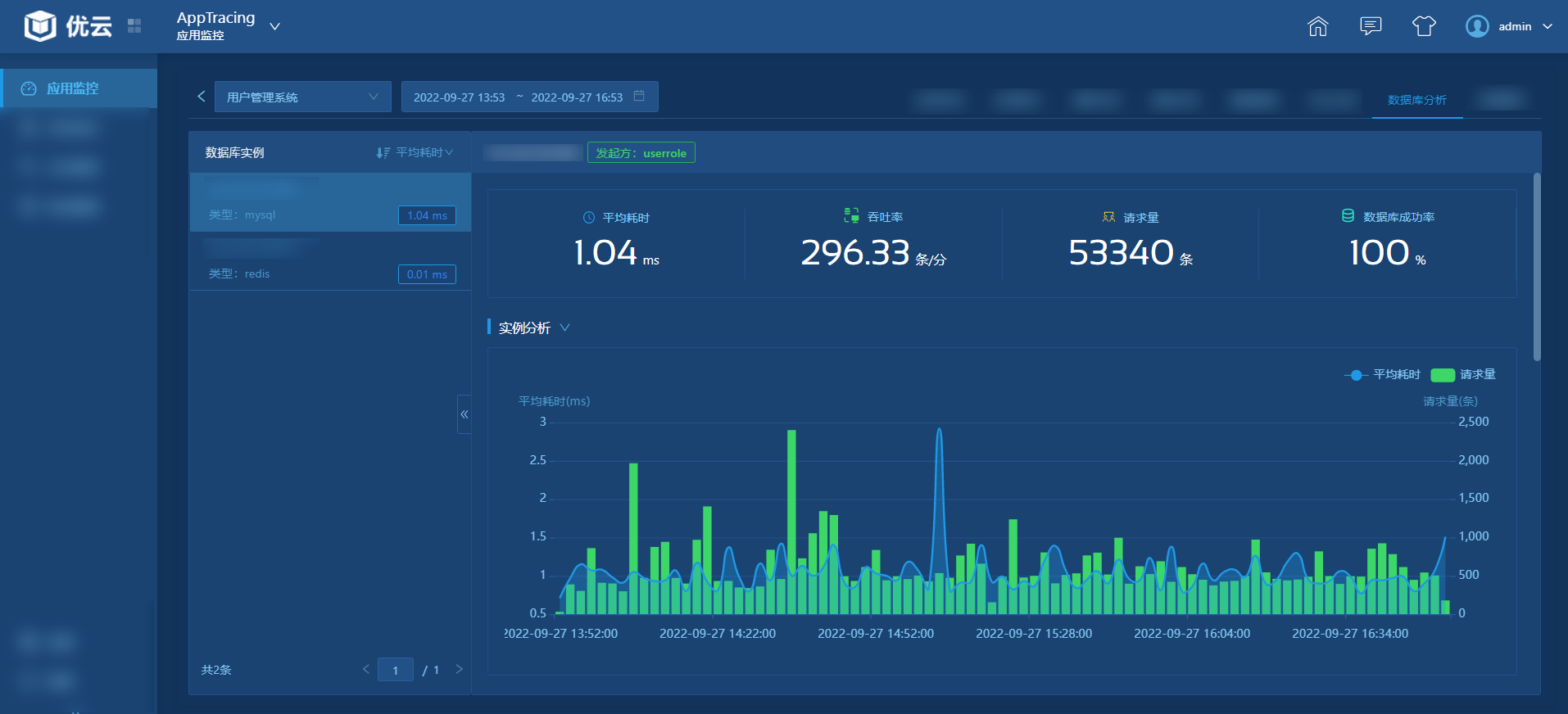Click the 平均耗时(ms) axis title

(554, 401)
